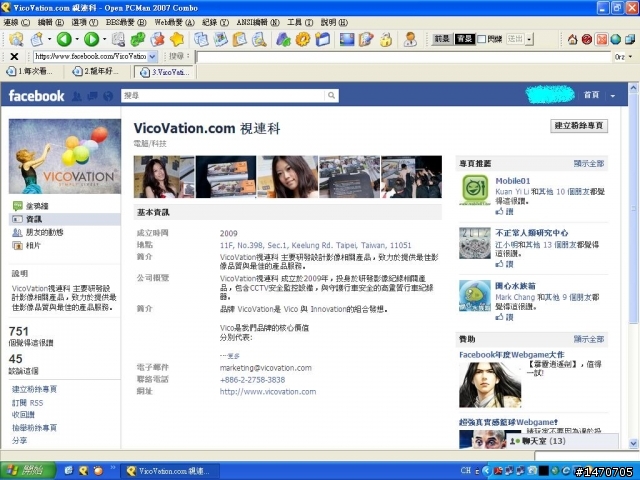Click the Mobile01 page logo icon
Screen dimensions: 640x480
pos(475,189)
